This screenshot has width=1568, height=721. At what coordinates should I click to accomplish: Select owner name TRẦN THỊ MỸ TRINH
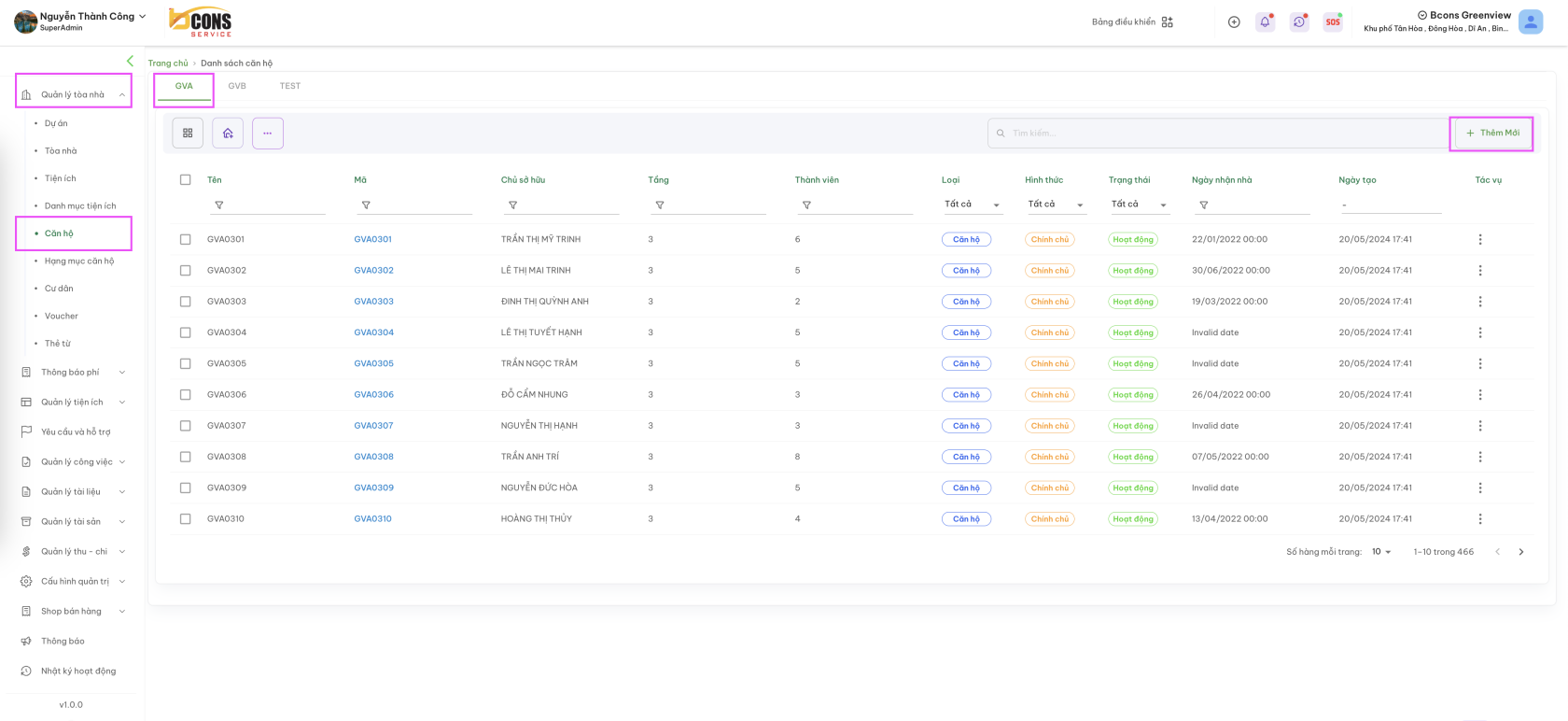540,239
